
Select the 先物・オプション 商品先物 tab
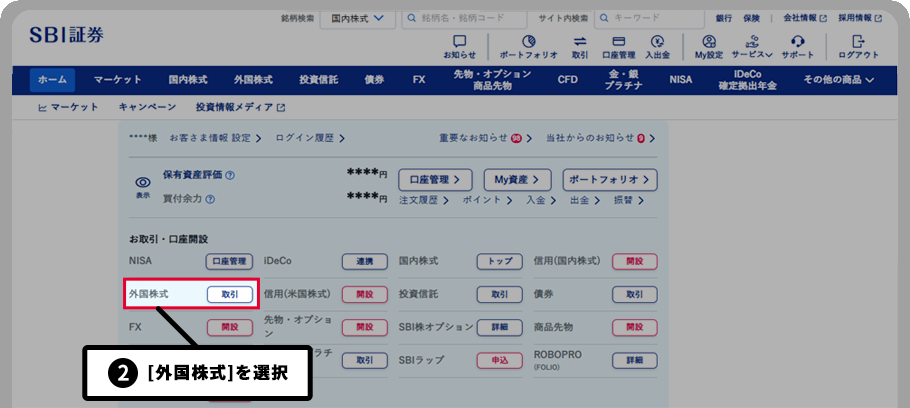tap(492, 80)
